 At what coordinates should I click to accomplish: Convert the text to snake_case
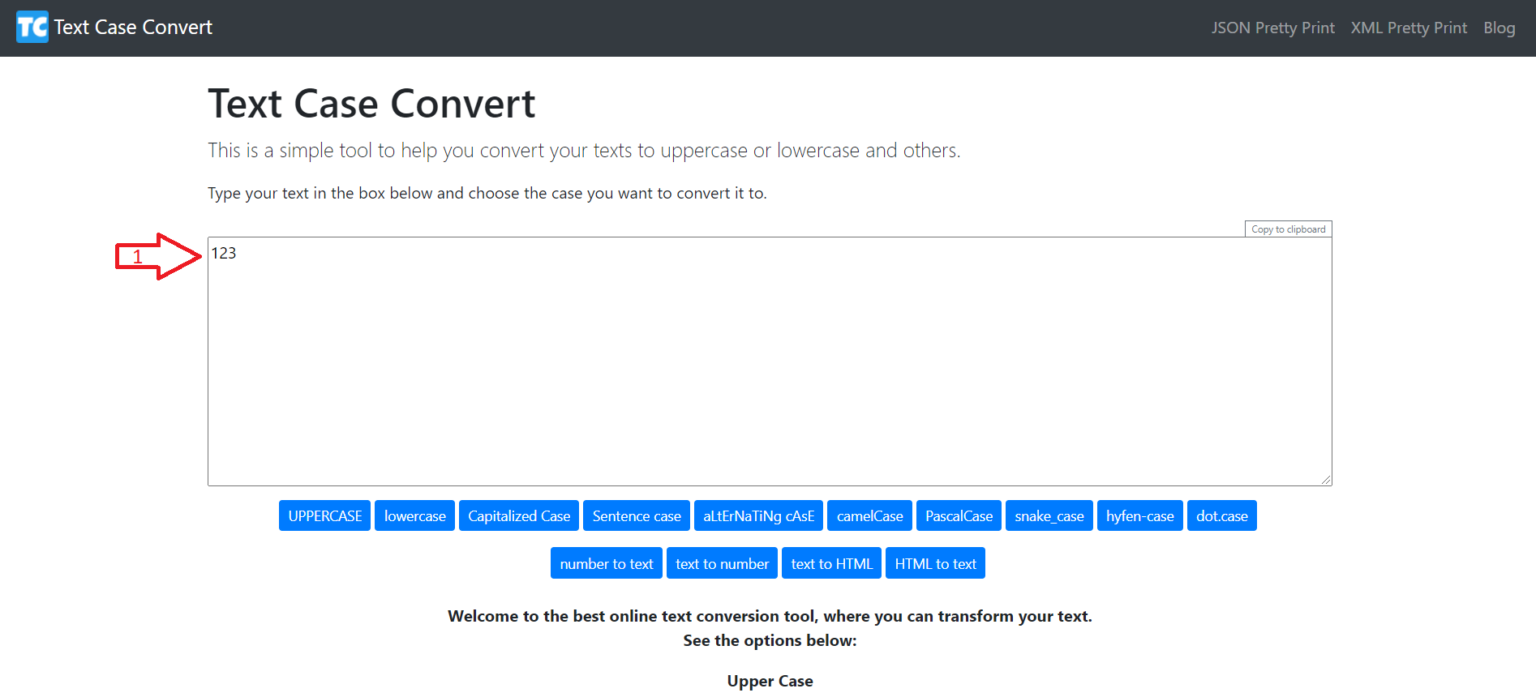pyautogui.click(x=1048, y=515)
